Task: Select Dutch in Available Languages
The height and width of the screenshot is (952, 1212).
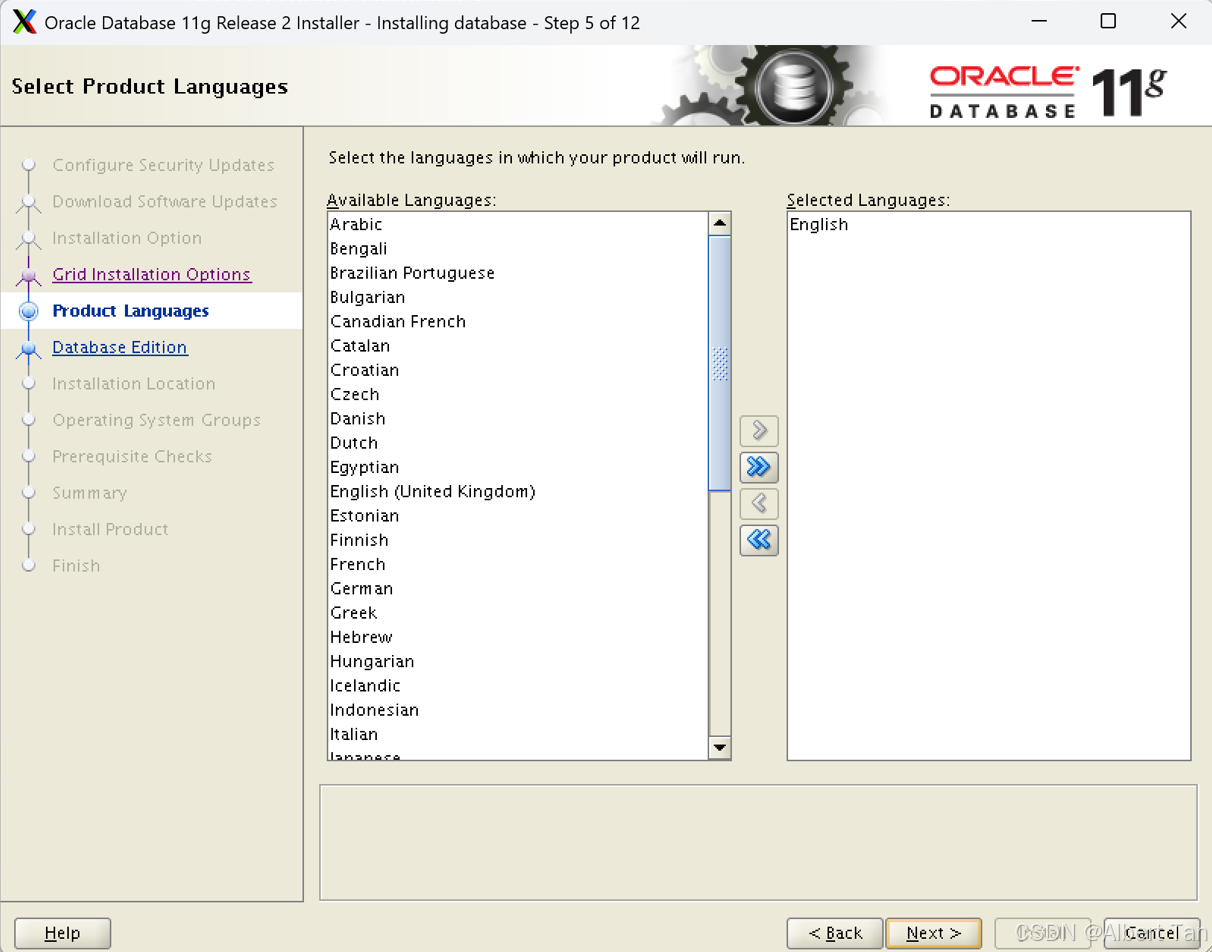Action: (517, 443)
